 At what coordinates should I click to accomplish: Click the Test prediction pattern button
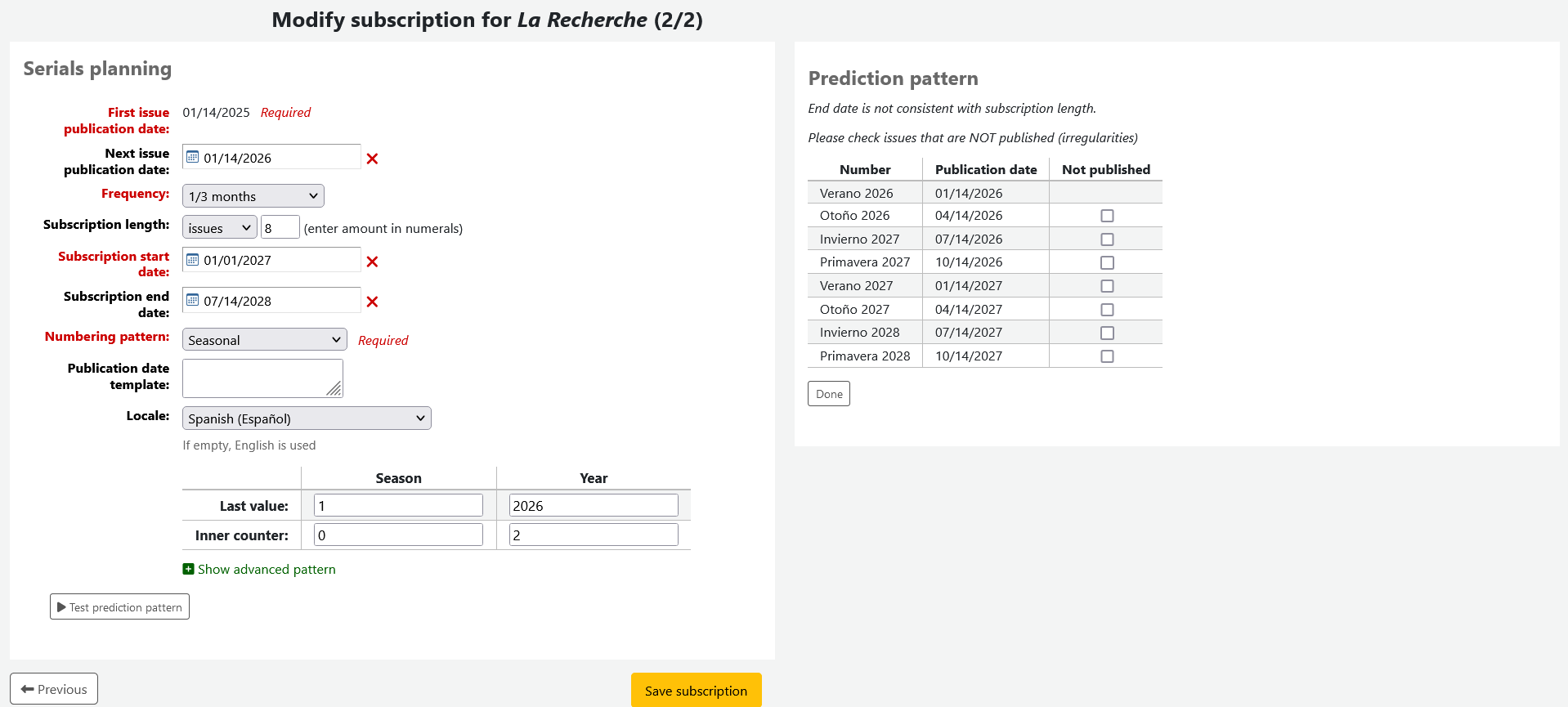pos(119,606)
